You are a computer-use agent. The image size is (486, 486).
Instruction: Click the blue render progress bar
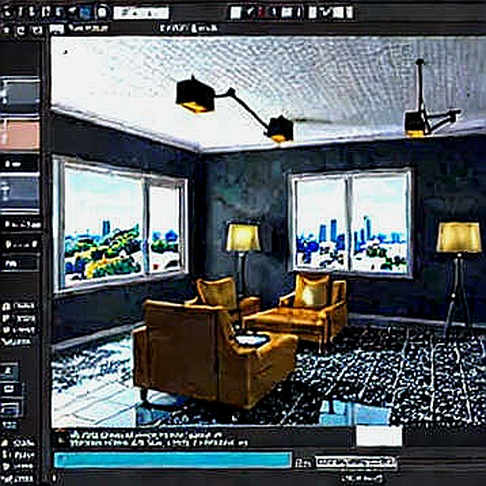[x=173, y=460]
